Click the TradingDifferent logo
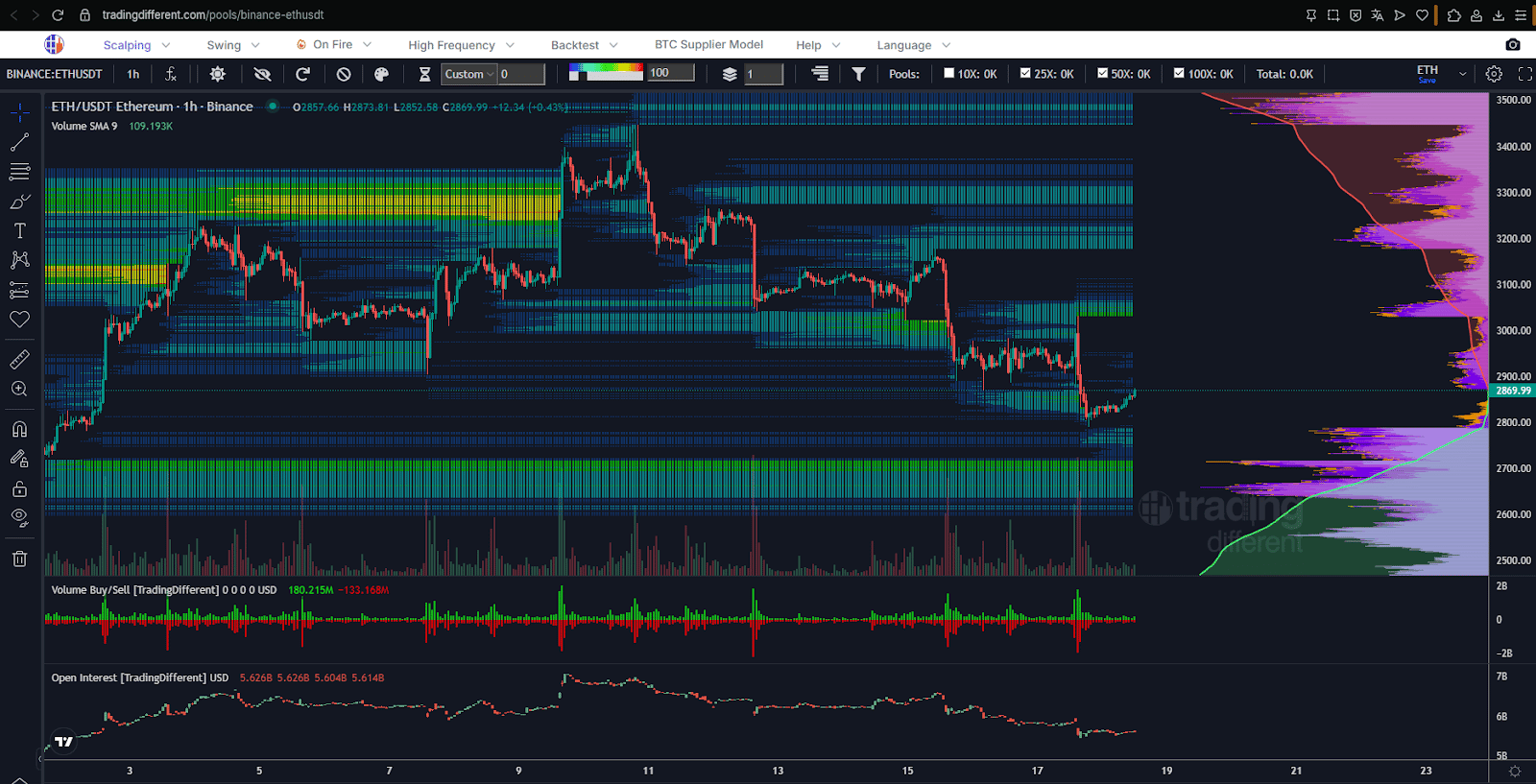 54,44
